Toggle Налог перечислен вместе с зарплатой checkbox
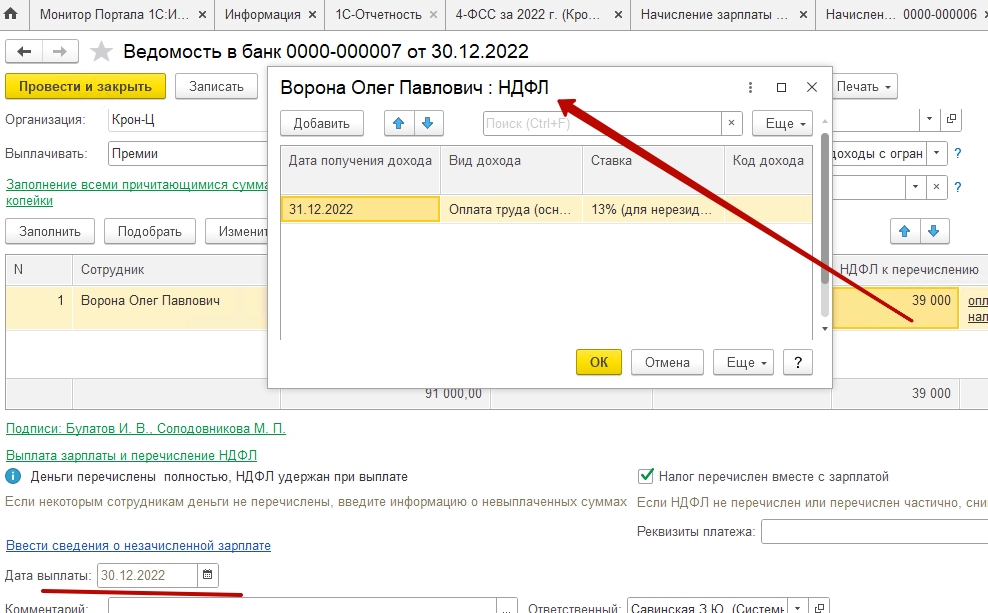The width and height of the screenshot is (988, 613). (x=645, y=477)
